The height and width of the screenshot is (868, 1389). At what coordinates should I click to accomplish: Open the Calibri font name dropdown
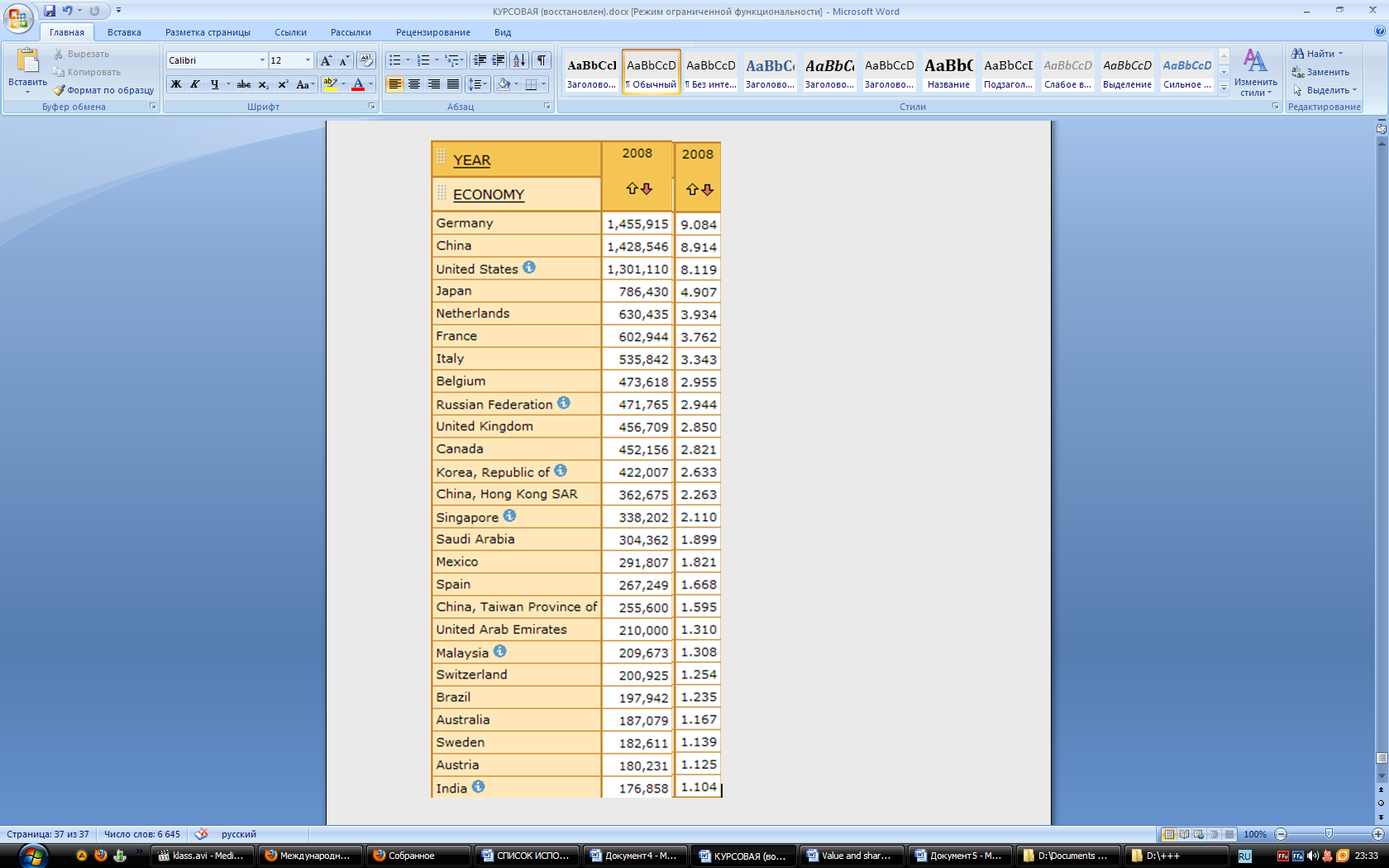pyautogui.click(x=262, y=60)
